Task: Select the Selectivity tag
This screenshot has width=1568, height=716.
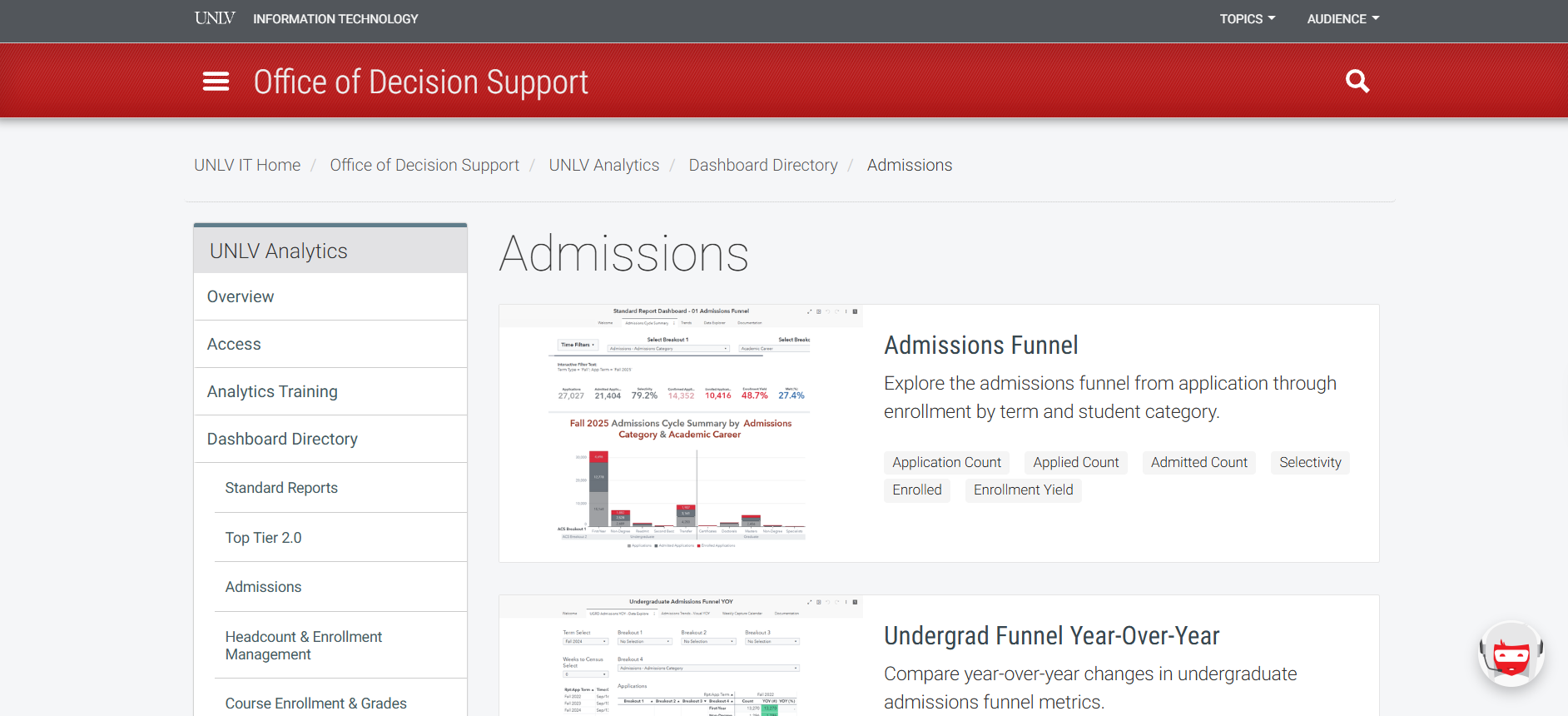Action: point(1310,463)
